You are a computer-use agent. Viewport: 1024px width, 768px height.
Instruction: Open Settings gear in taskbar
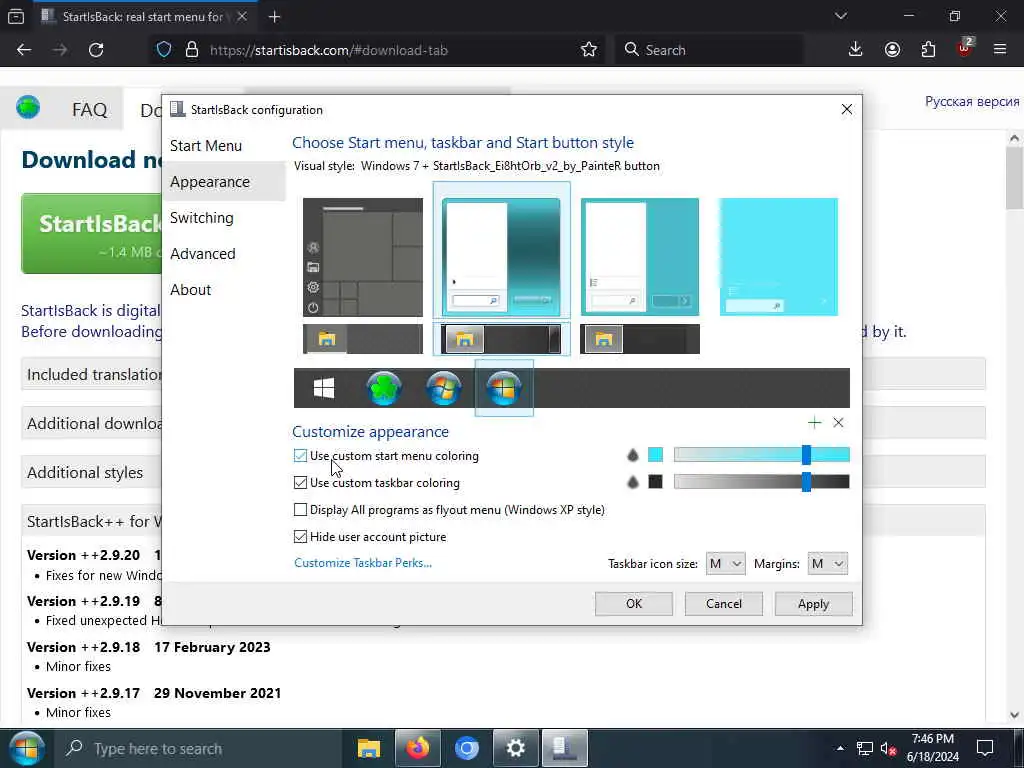[516, 748]
